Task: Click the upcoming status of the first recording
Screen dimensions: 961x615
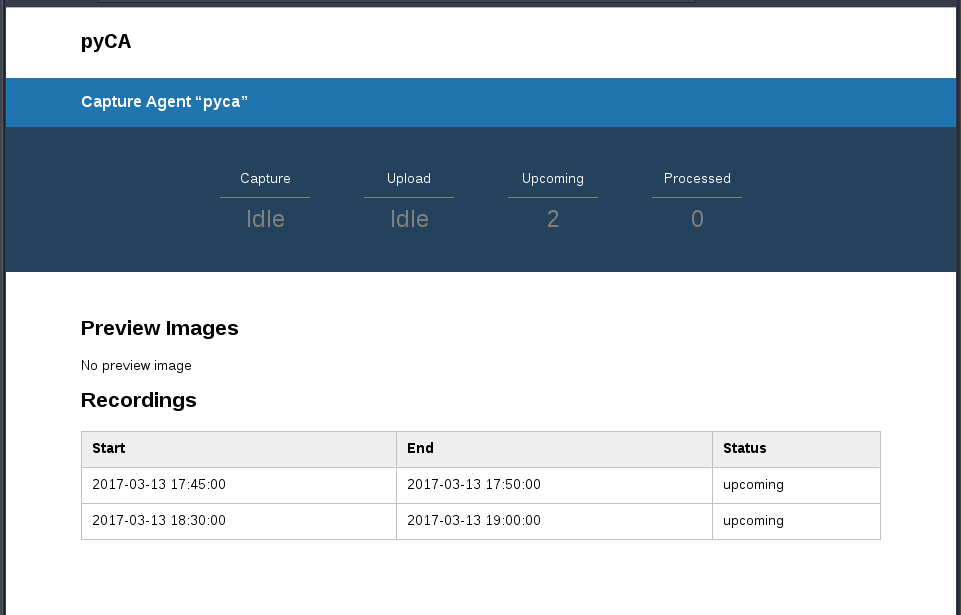Action: (753, 485)
